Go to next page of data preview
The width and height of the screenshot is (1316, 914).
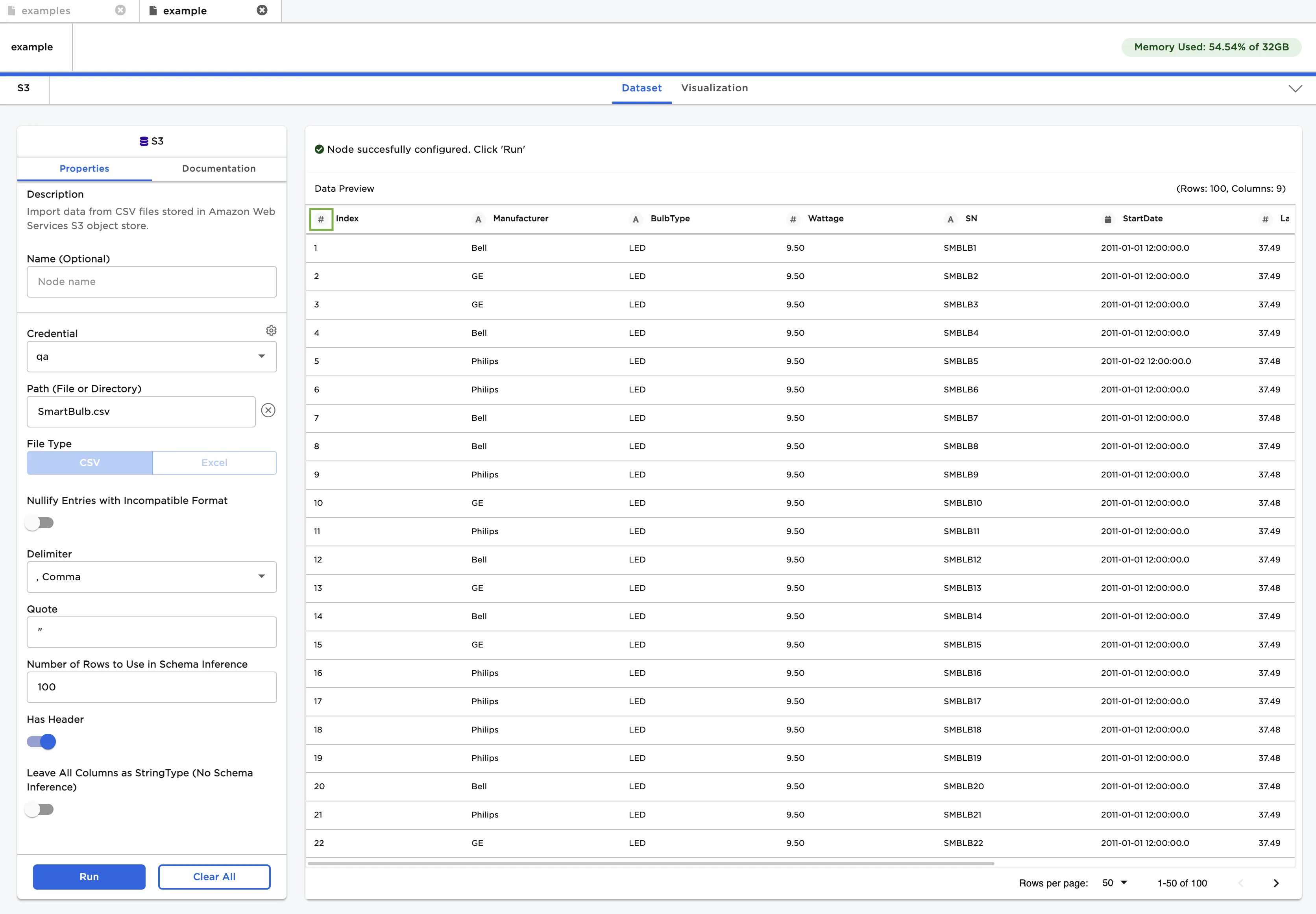pos(1276,883)
